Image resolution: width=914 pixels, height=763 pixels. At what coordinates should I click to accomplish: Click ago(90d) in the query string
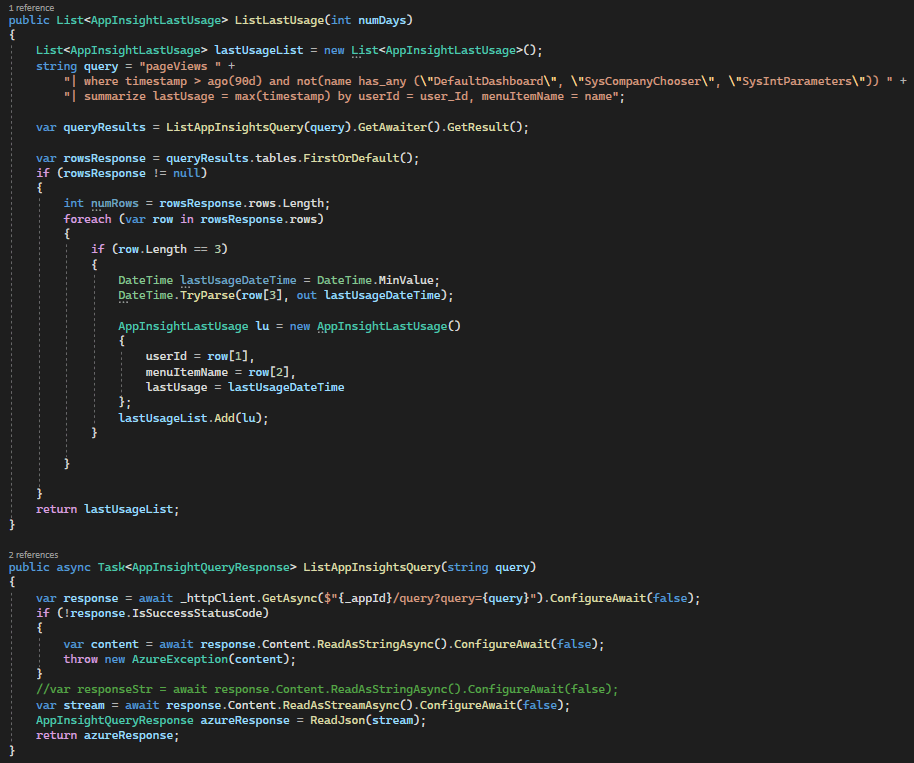pyautogui.click(x=235, y=82)
